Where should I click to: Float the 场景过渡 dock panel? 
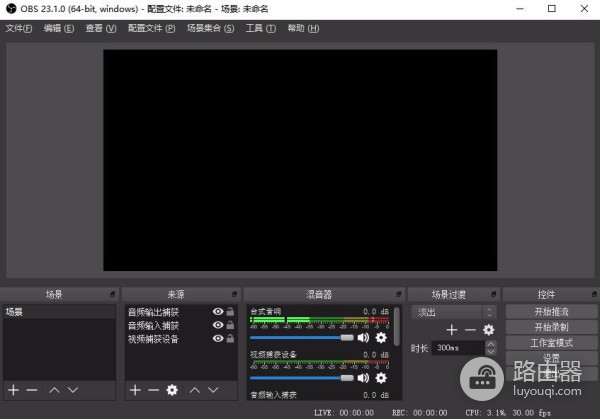click(x=494, y=294)
